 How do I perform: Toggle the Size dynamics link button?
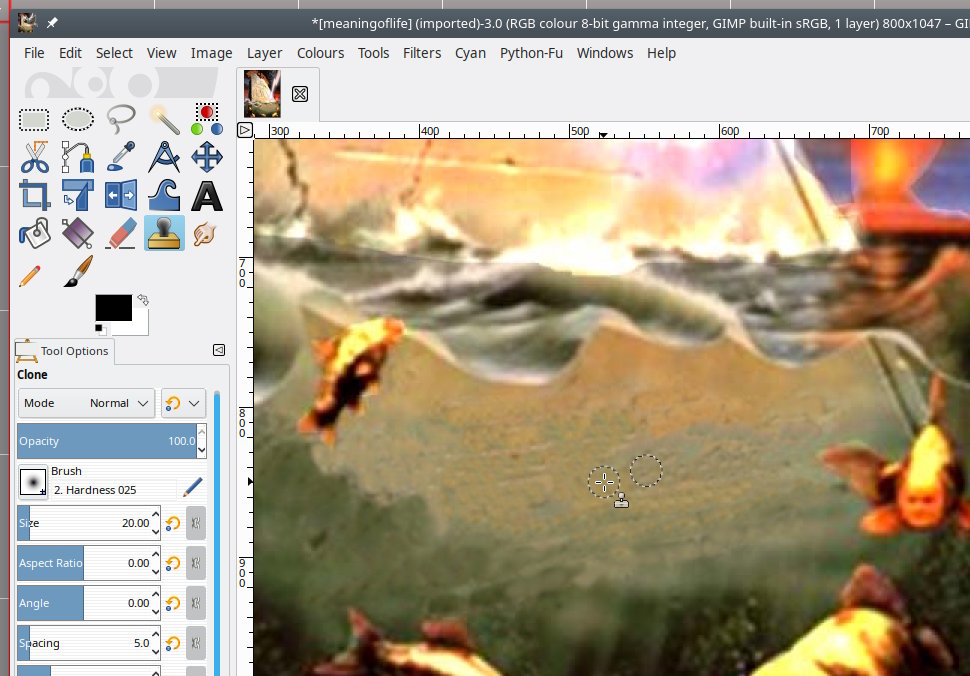[x=195, y=523]
